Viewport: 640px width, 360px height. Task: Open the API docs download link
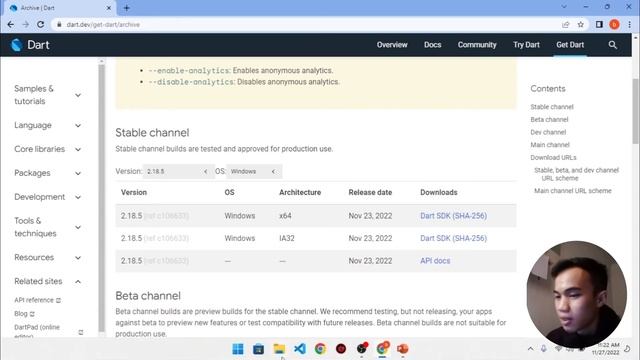point(435,260)
